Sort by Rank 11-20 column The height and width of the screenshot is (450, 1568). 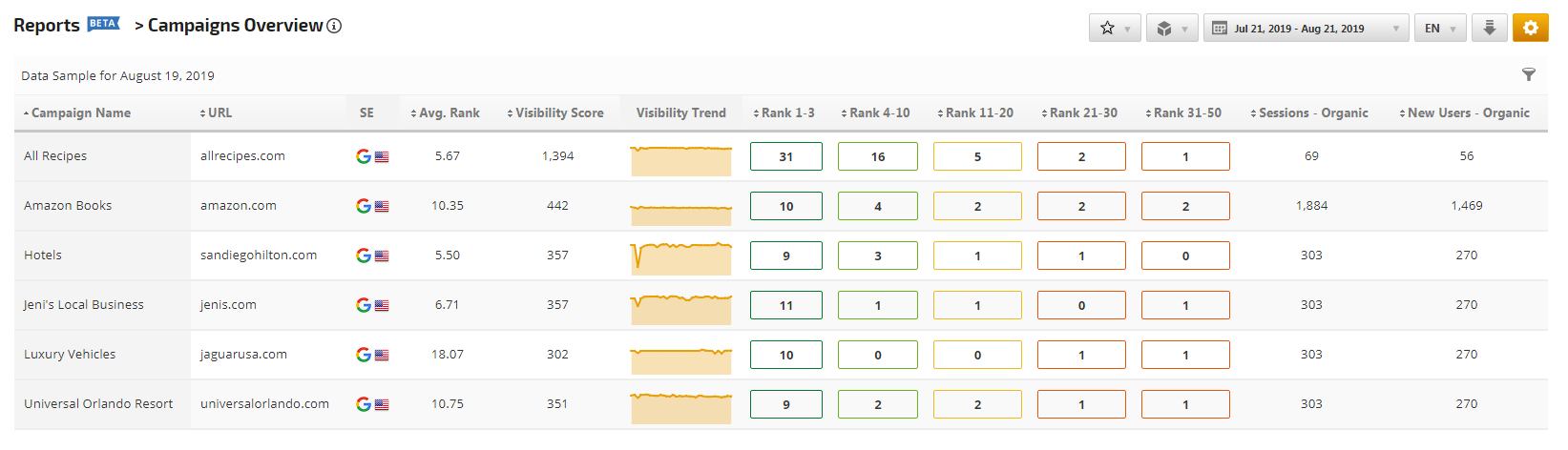[x=975, y=112]
